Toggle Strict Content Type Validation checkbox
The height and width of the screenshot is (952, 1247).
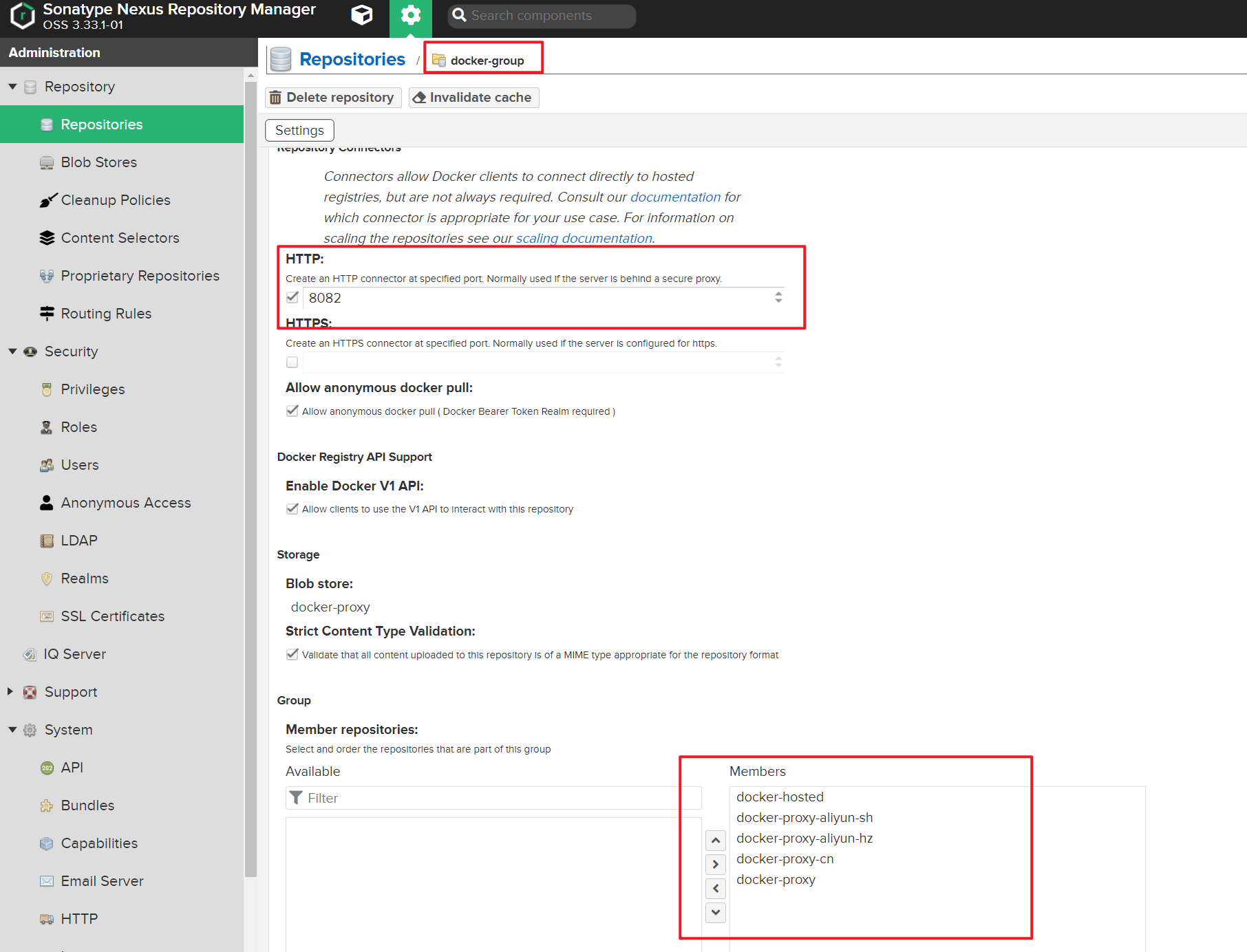292,654
